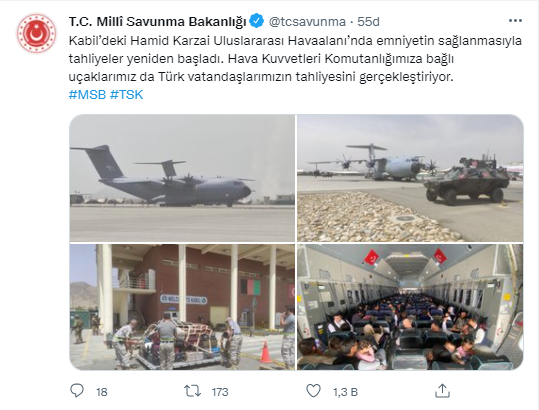Click the retweet arrows icon
Screen dimensions: 539x410
coord(192,391)
